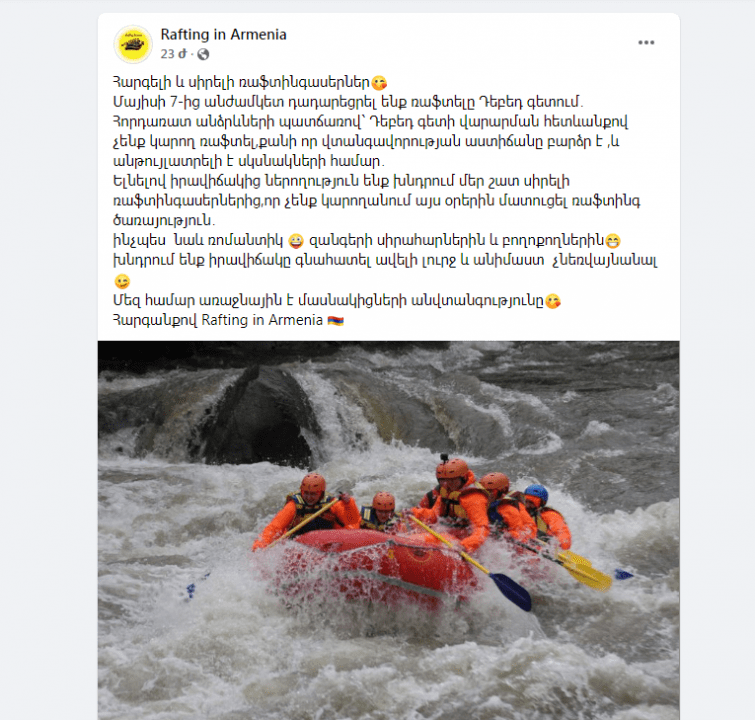Screen dimensions: 755x720
Task: Open the white-water rafting photo
Action: click(x=389, y=530)
